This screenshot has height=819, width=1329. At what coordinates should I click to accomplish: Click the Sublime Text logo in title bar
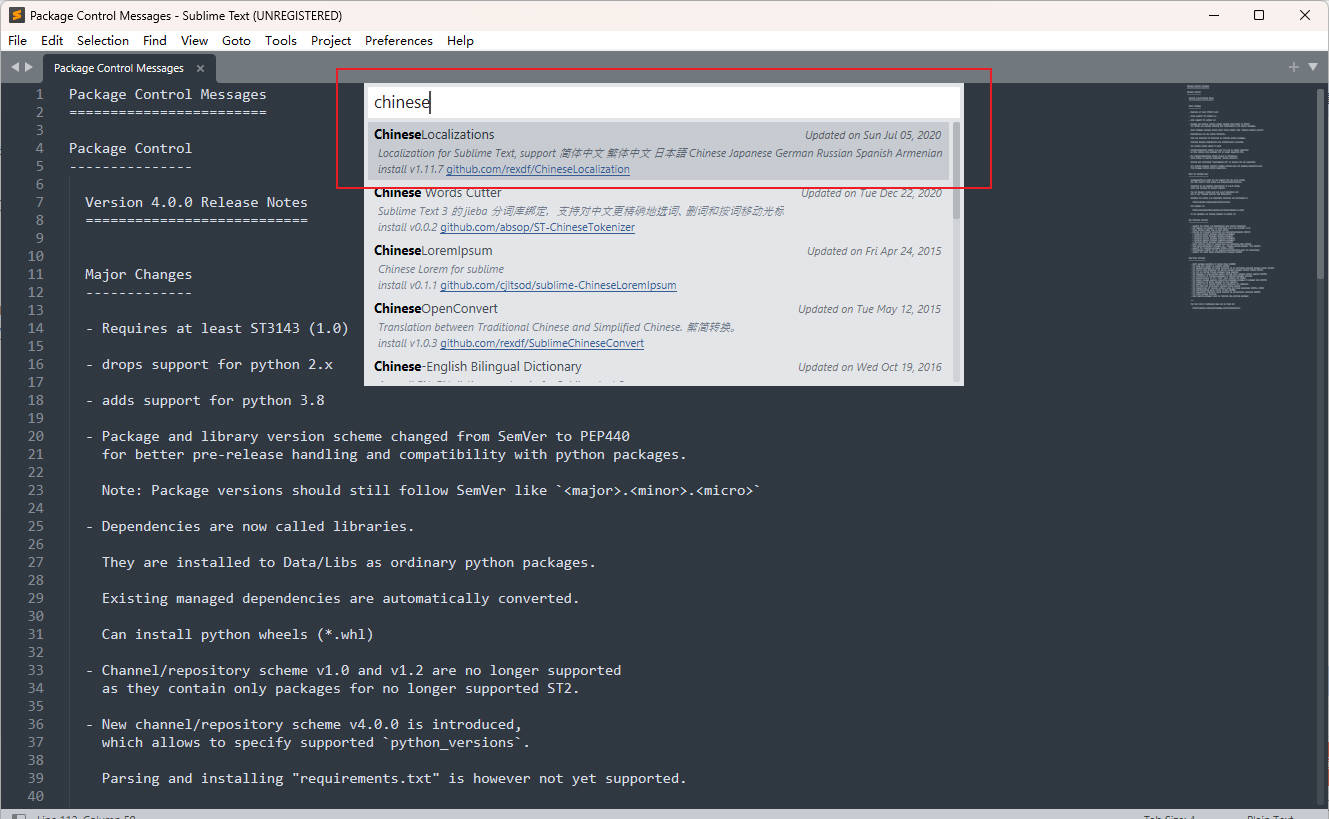(x=16, y=15)
